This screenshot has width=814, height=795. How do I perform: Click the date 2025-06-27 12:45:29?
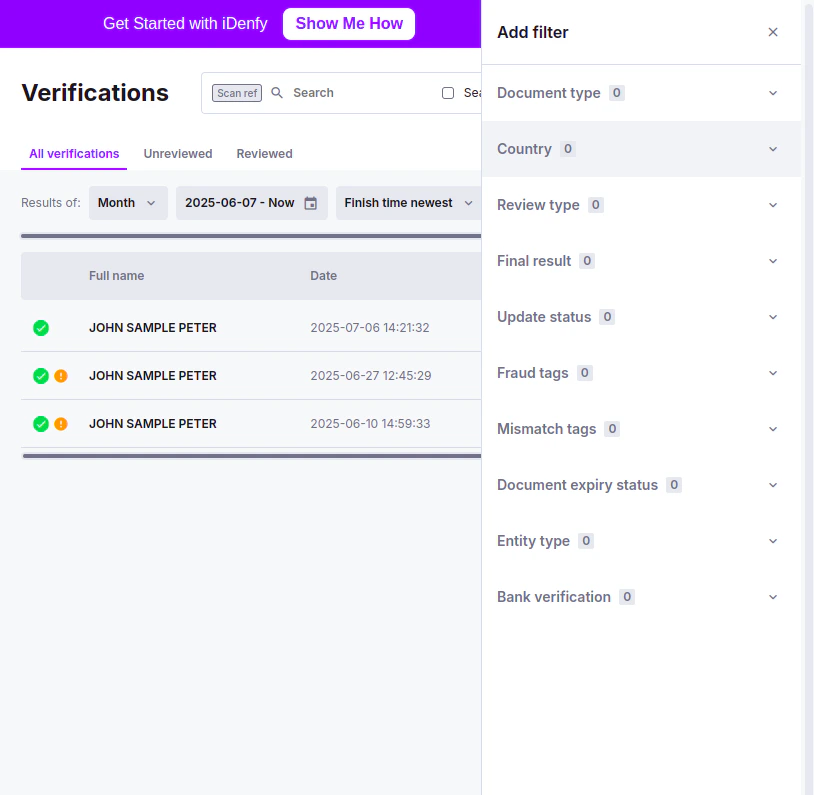(x=371, y=376)
